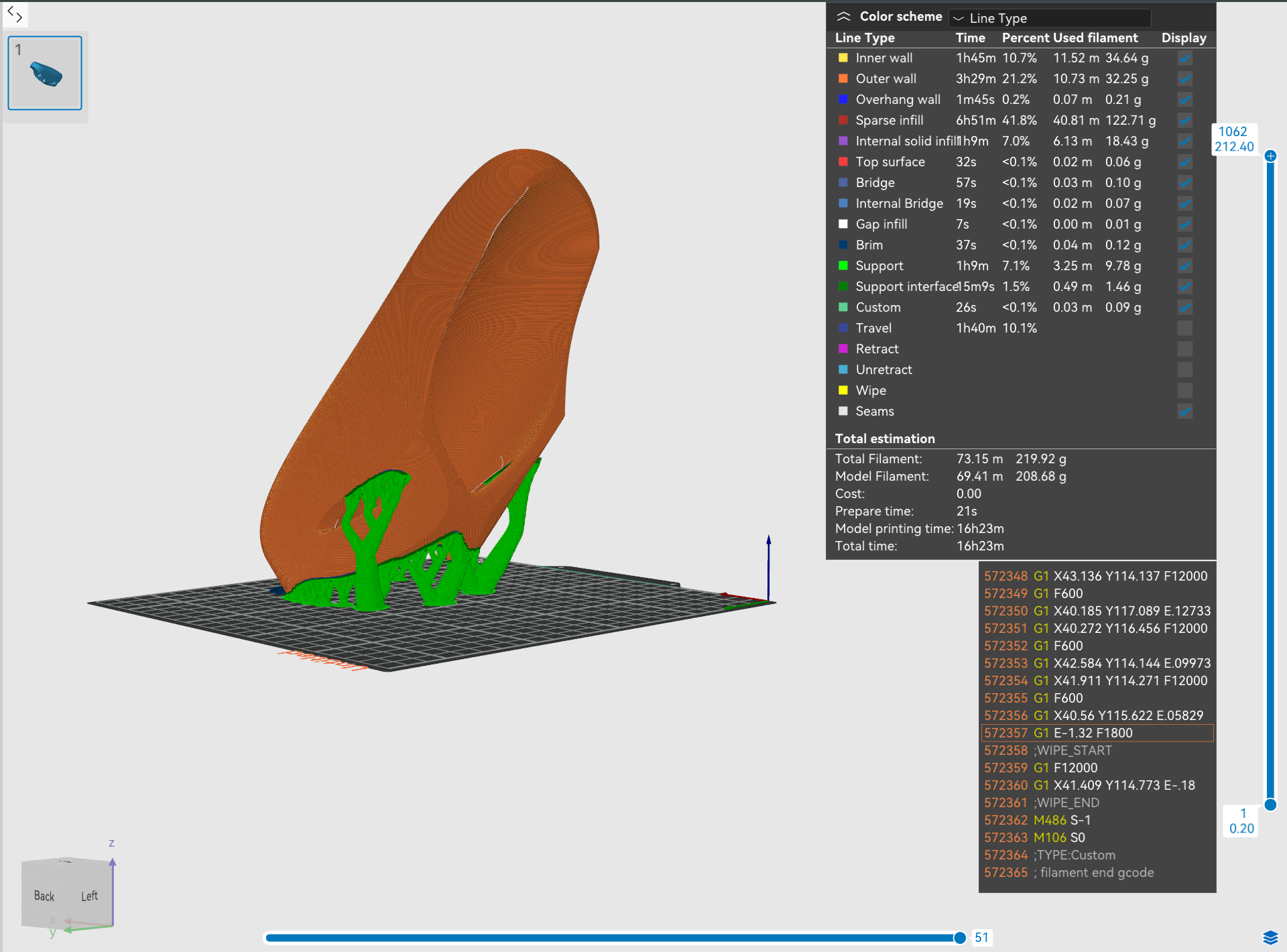Click the plus icon atop the vertical layer slider
The width and height of the screenshot is (1287, 952).
1270,156
